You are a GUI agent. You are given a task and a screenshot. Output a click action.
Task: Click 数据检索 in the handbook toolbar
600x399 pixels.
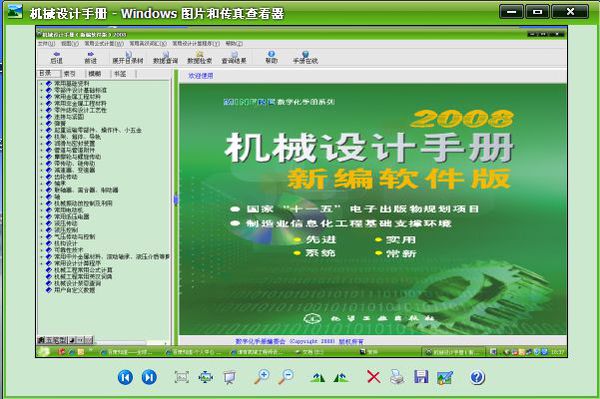[x=199, y=57]
